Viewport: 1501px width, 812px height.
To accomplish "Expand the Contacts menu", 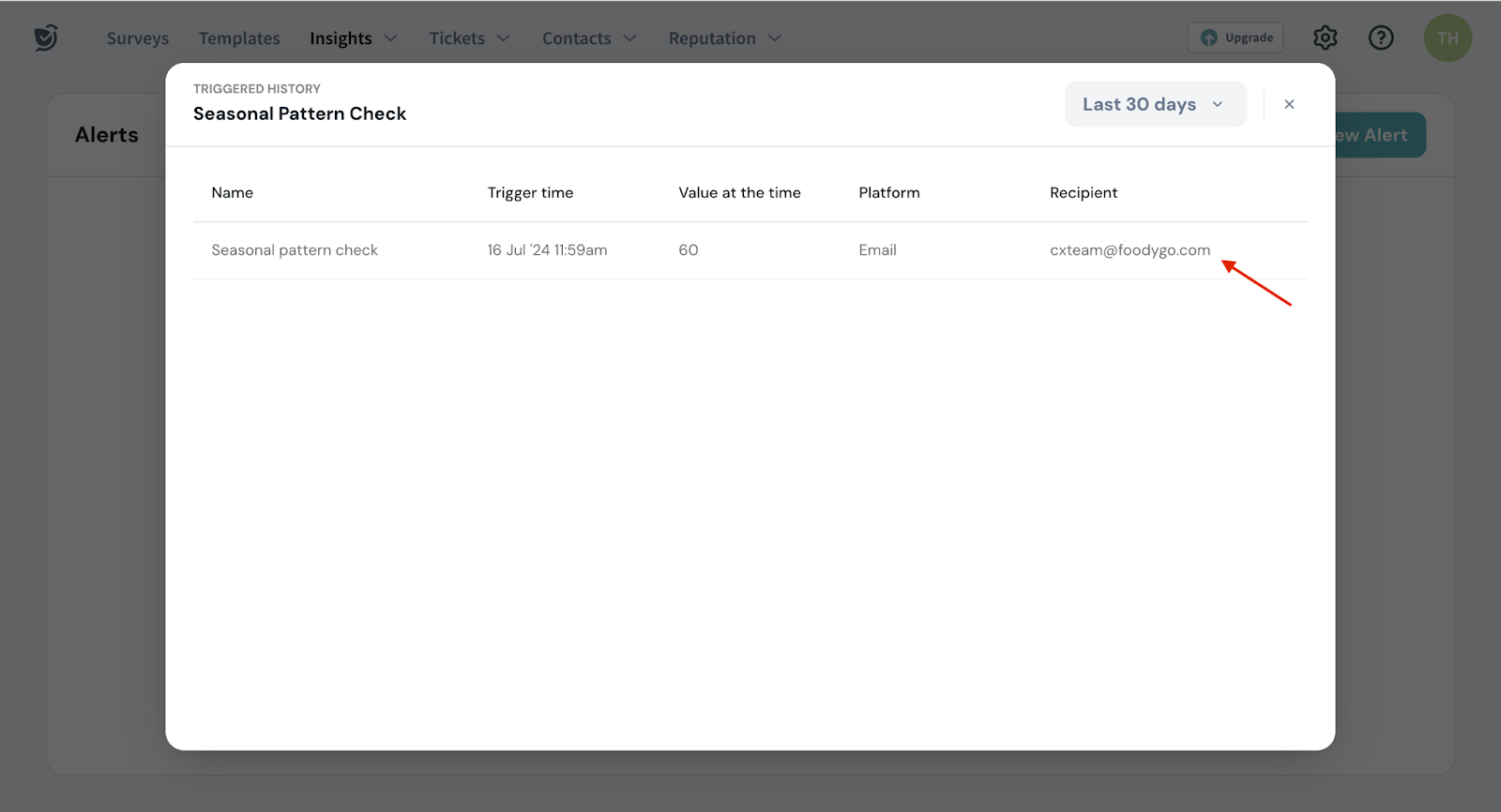I will tap(588, 38).
